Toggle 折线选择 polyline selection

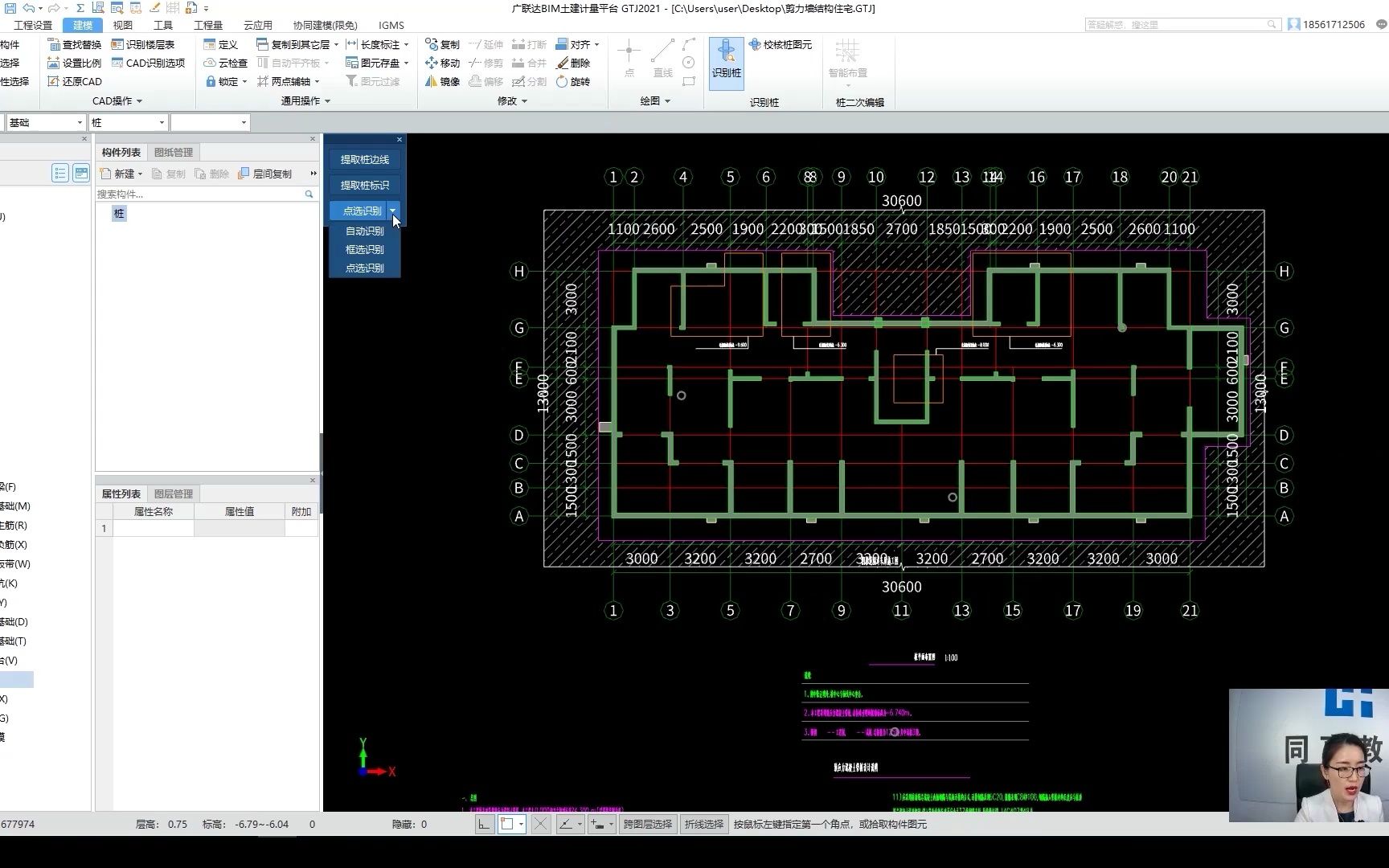(x=704, y=824)
